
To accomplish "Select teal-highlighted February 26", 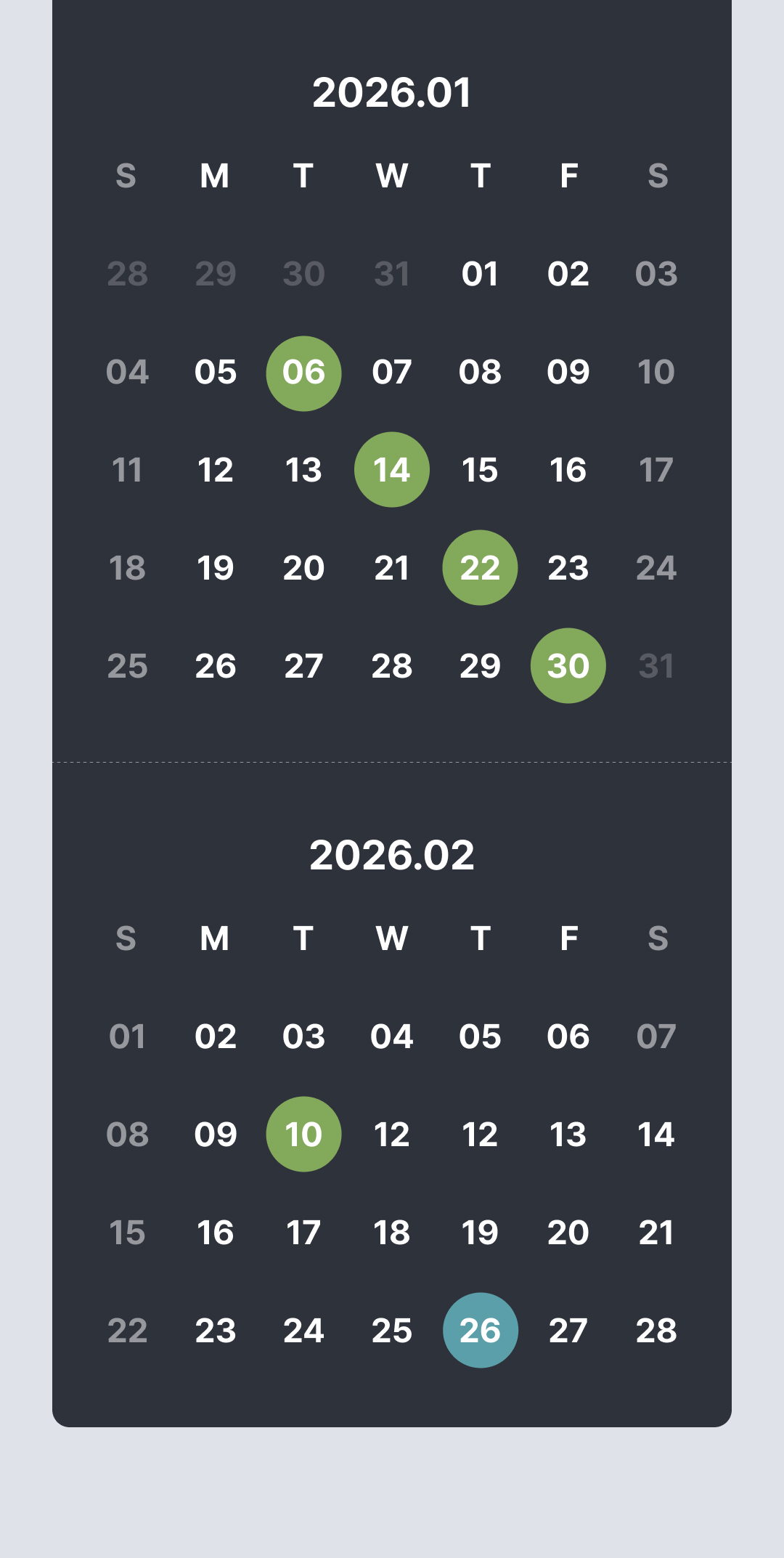I will [480, 1331].
